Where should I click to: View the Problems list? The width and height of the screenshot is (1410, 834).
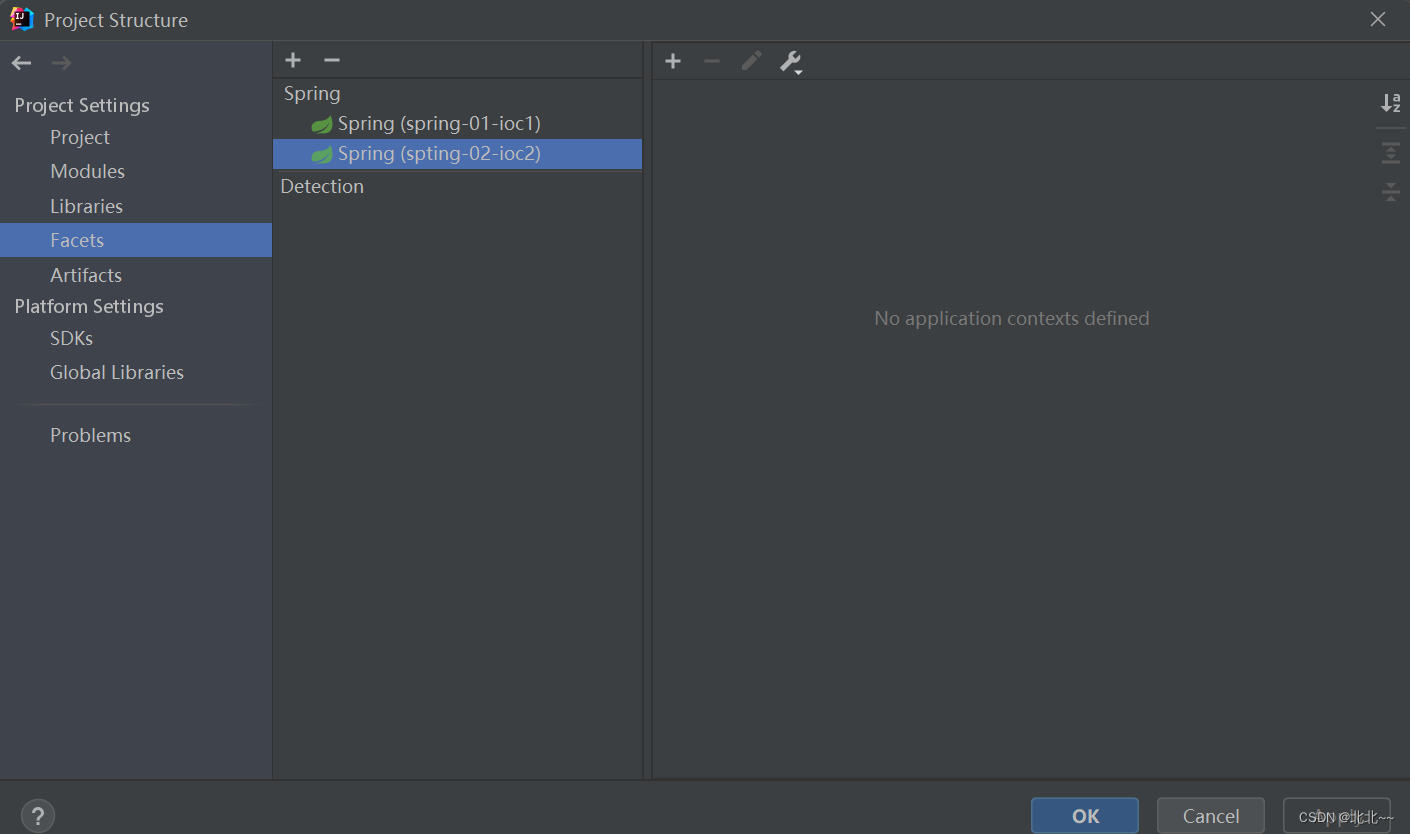pos(91,435)
